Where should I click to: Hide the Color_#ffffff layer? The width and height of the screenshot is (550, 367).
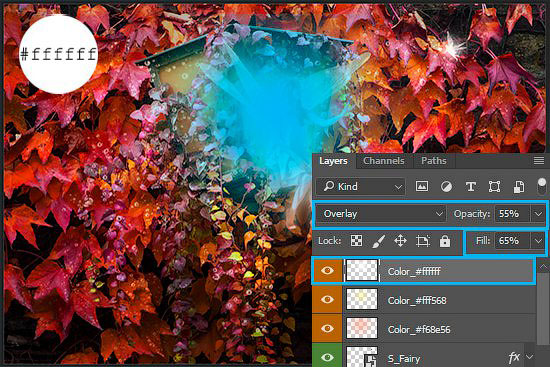(327, 271)
